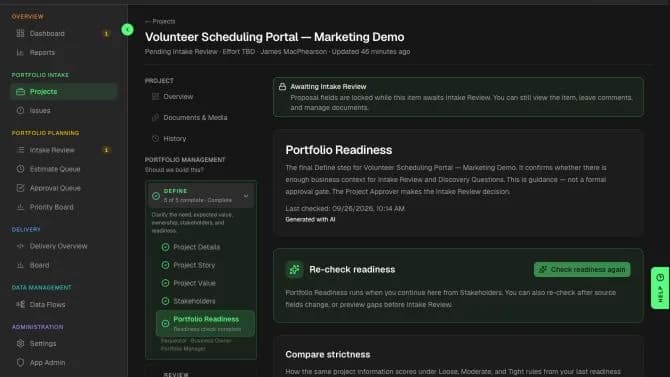Go back via Projects breadcrumb link
Screen dimensions: 670x377
coord(160,21)
